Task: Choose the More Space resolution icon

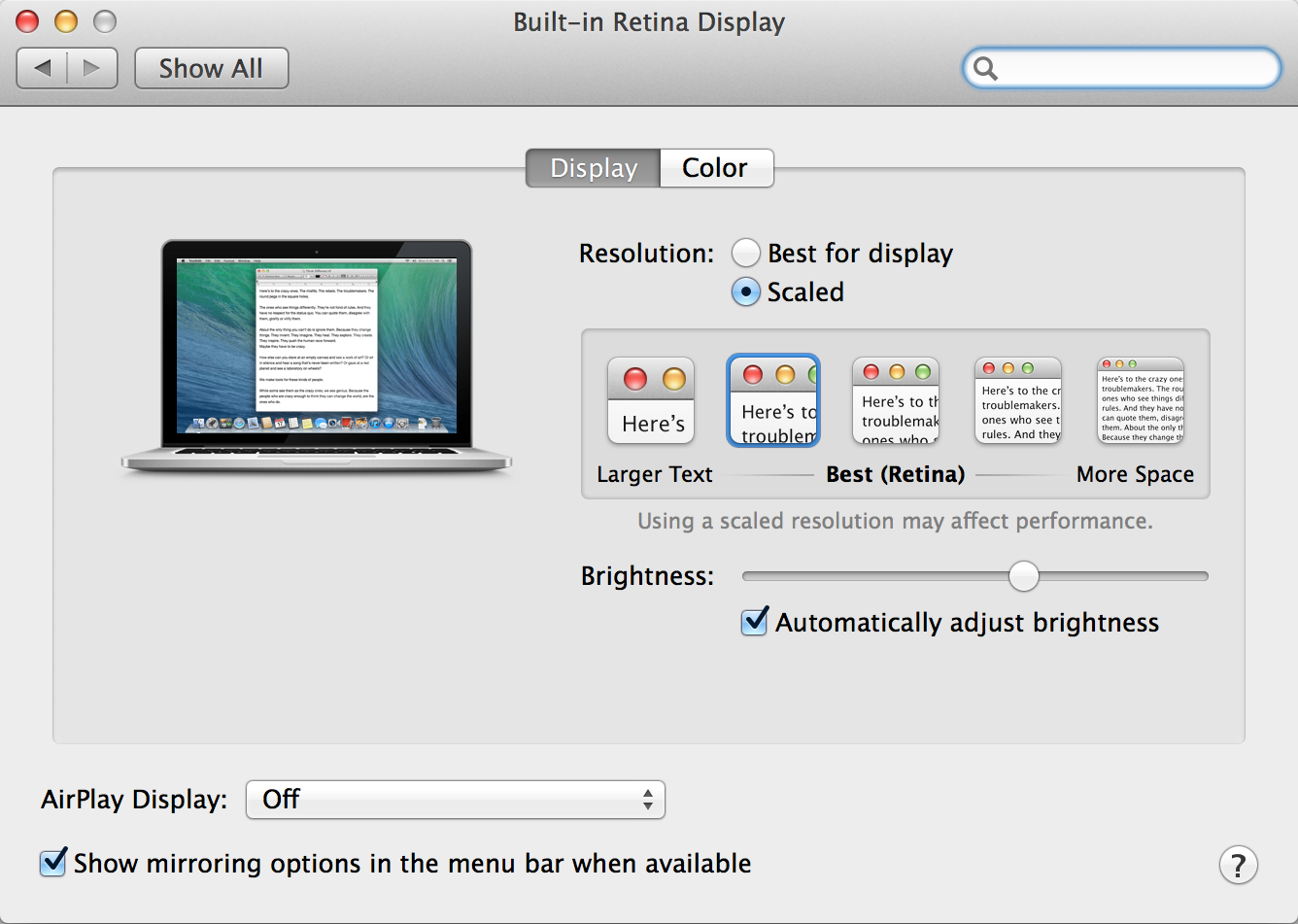Action: coord(1141,400)
